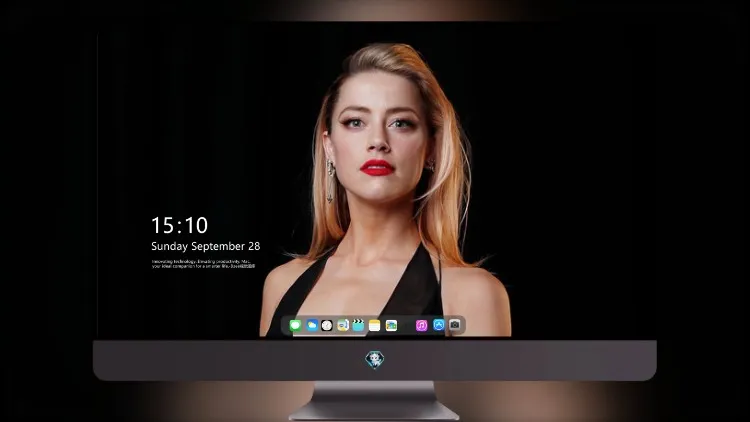Click the 15:10 clock display
The width and height of the screenshot is (750, 422).
point(180,225)
